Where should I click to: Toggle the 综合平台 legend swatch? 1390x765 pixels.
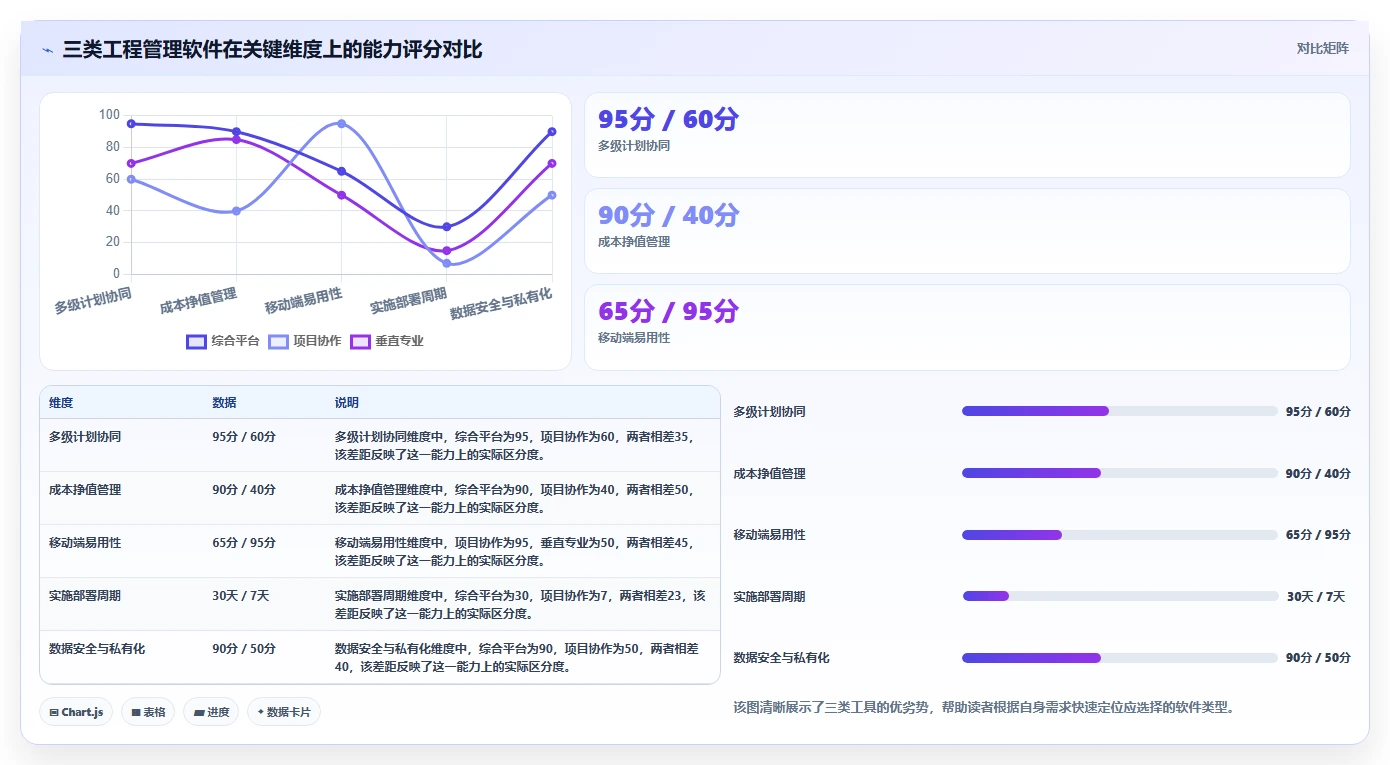[x=197, y=341]
